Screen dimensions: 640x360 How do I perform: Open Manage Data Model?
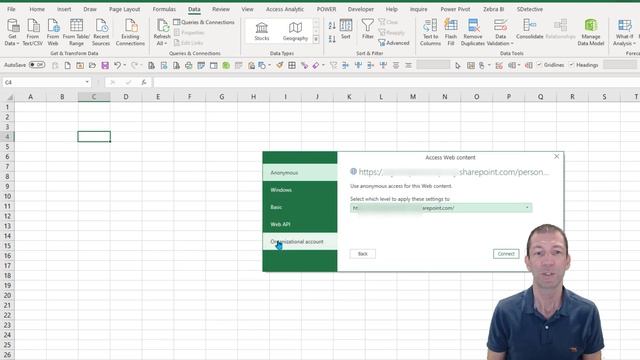591,32
